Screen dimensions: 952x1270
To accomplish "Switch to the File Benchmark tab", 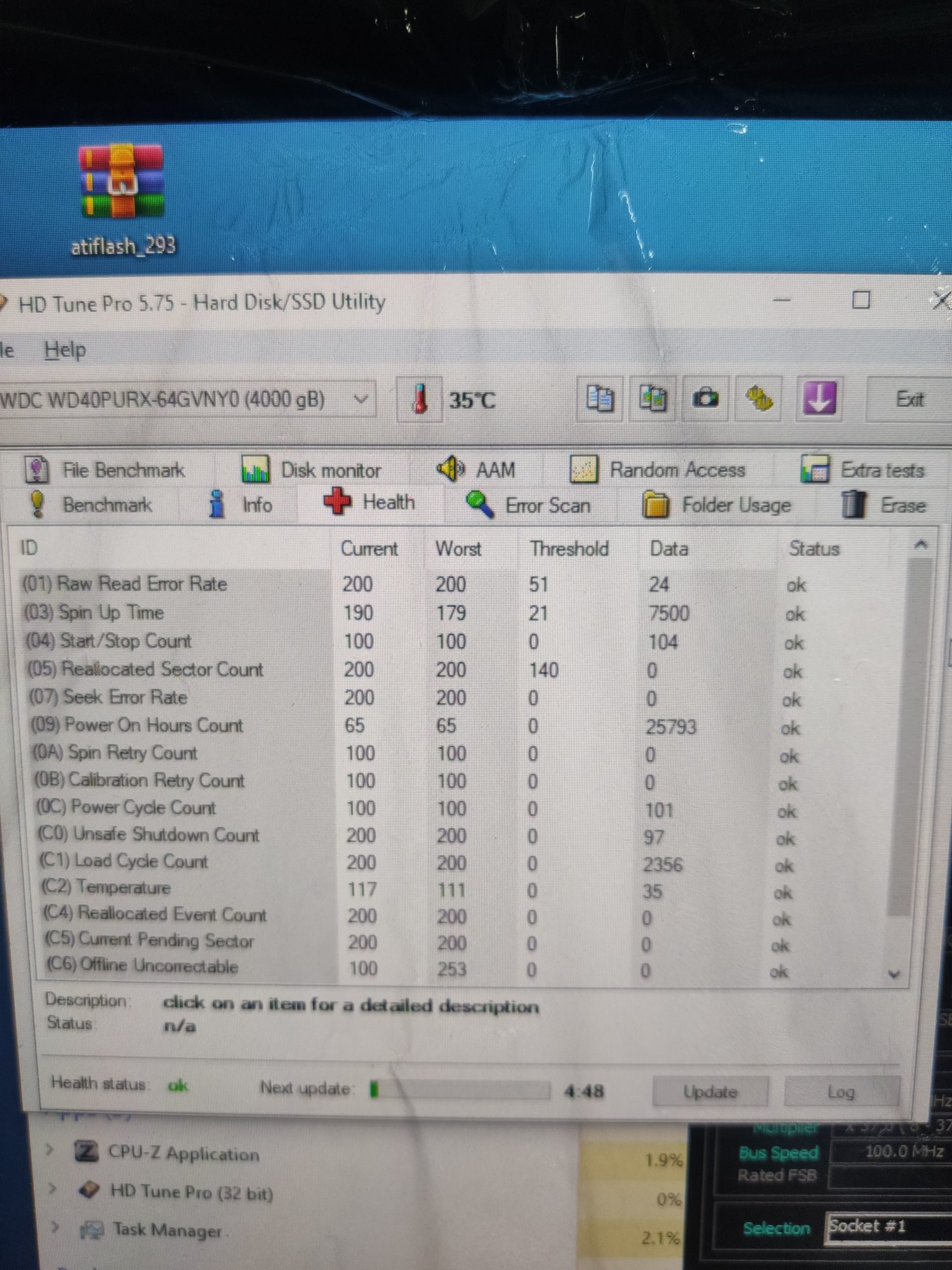I will tap(105, 470).
